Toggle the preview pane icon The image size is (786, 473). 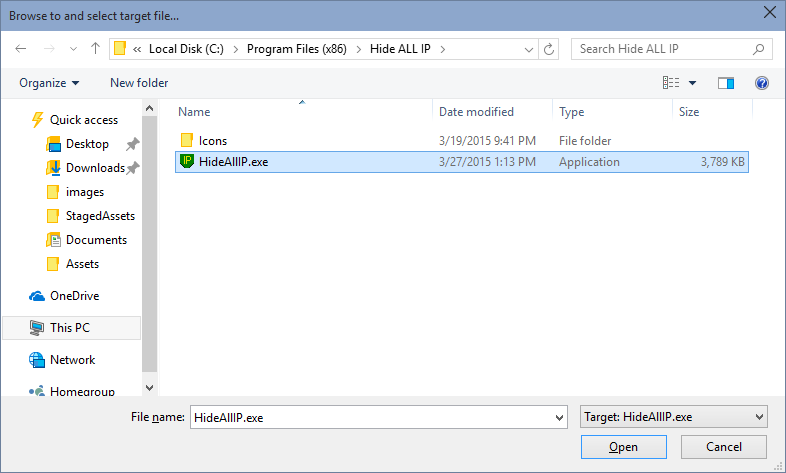click(725, 83)
